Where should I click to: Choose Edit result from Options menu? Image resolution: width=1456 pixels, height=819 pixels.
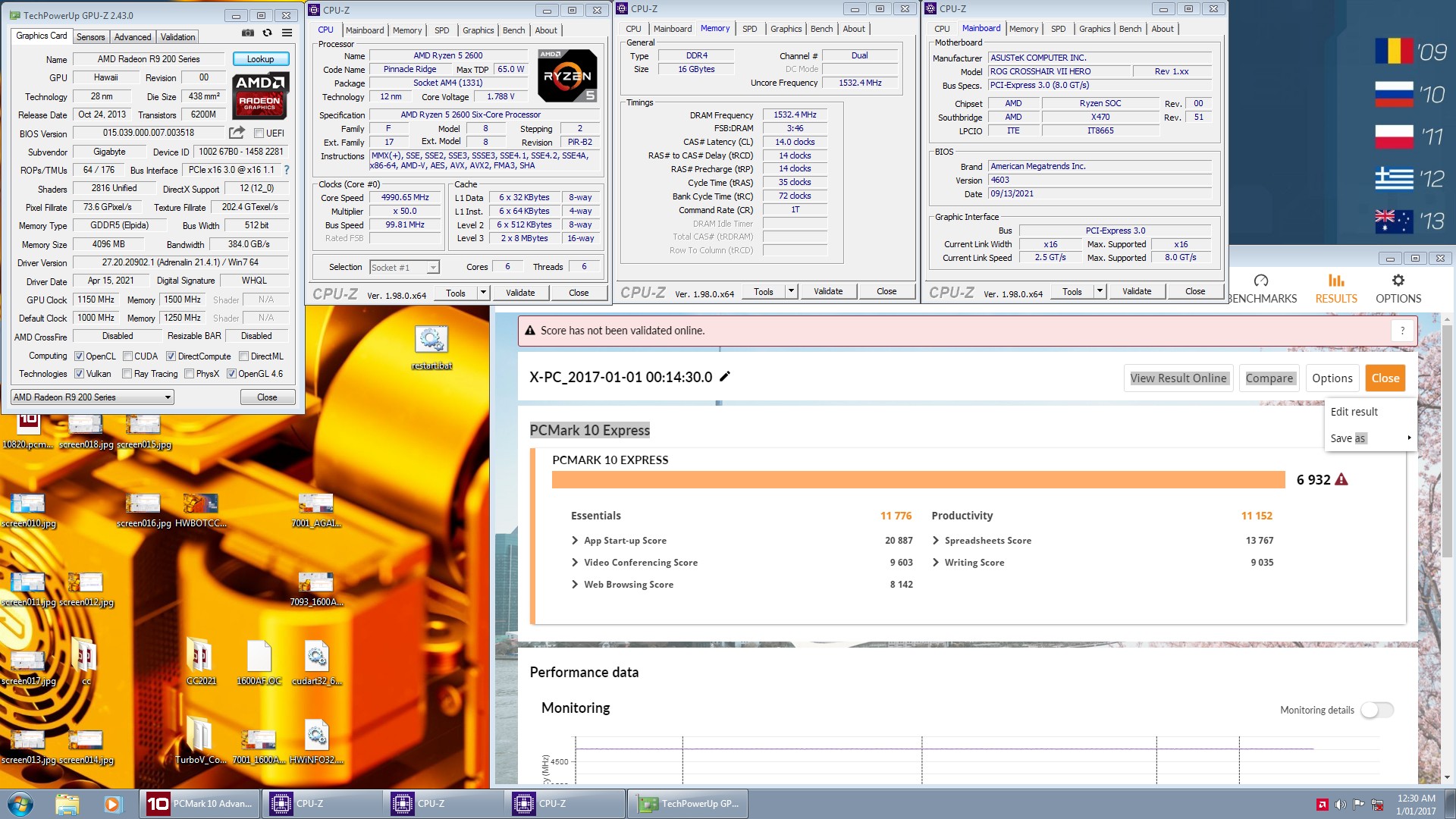[1354, 412]
